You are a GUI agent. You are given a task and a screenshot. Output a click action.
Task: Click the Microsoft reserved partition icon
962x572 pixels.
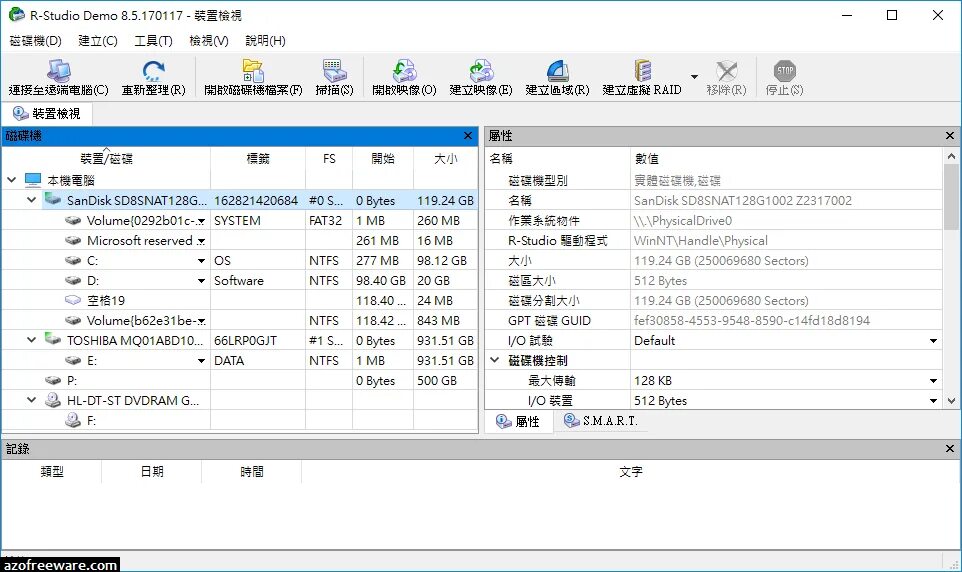click(73, 241)
